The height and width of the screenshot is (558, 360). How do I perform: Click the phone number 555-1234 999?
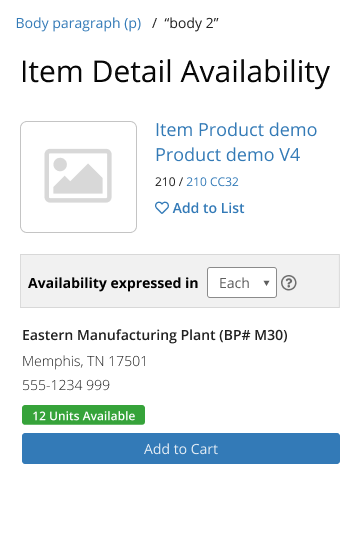click(x=66, y=385)
